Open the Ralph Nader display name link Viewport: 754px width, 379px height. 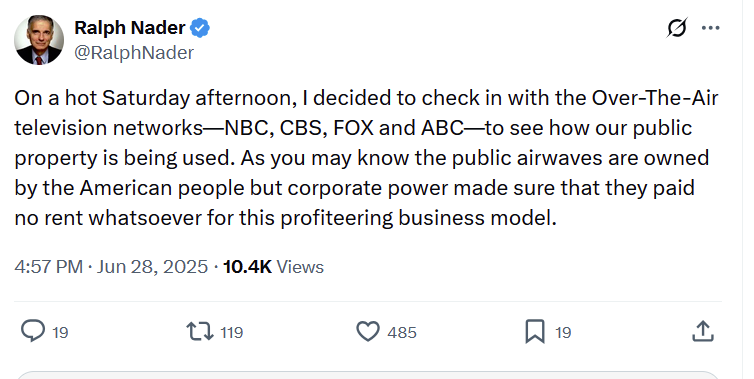[130, 28]
